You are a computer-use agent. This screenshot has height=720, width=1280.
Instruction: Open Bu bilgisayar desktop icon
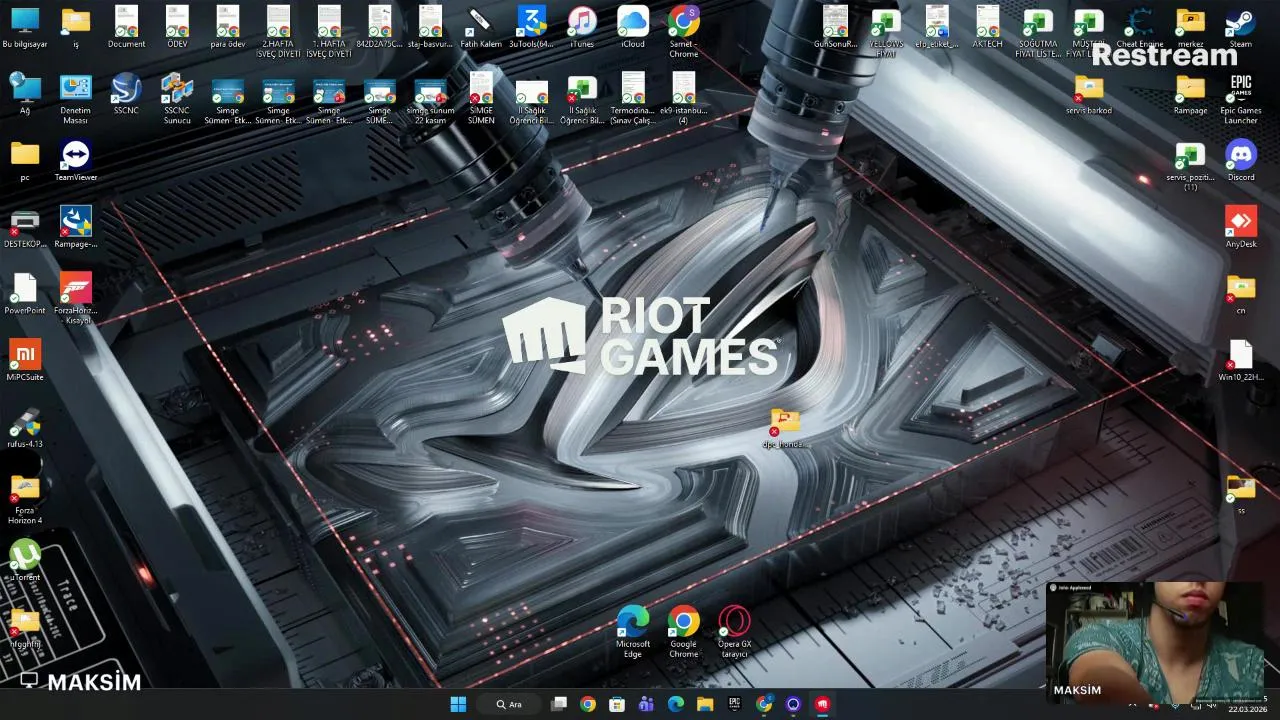[x=25, y=27]
